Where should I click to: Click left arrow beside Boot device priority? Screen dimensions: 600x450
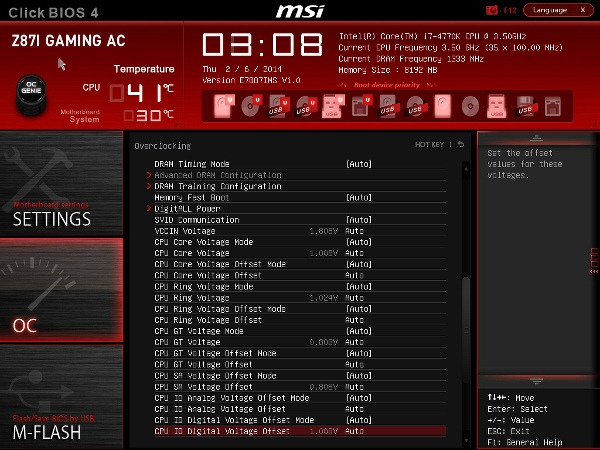pos(342,85)
